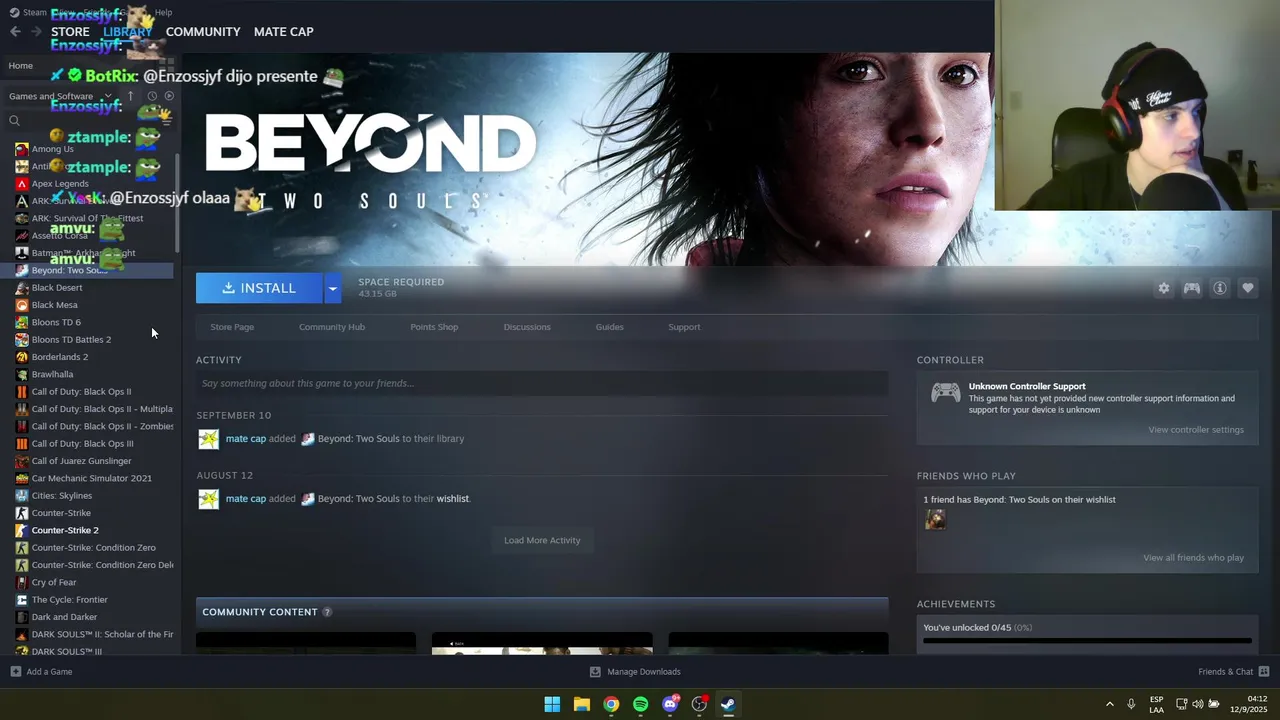This screenshot has width=1280, height=720.
Task: Click the library search magnifier
Action: 14,121
